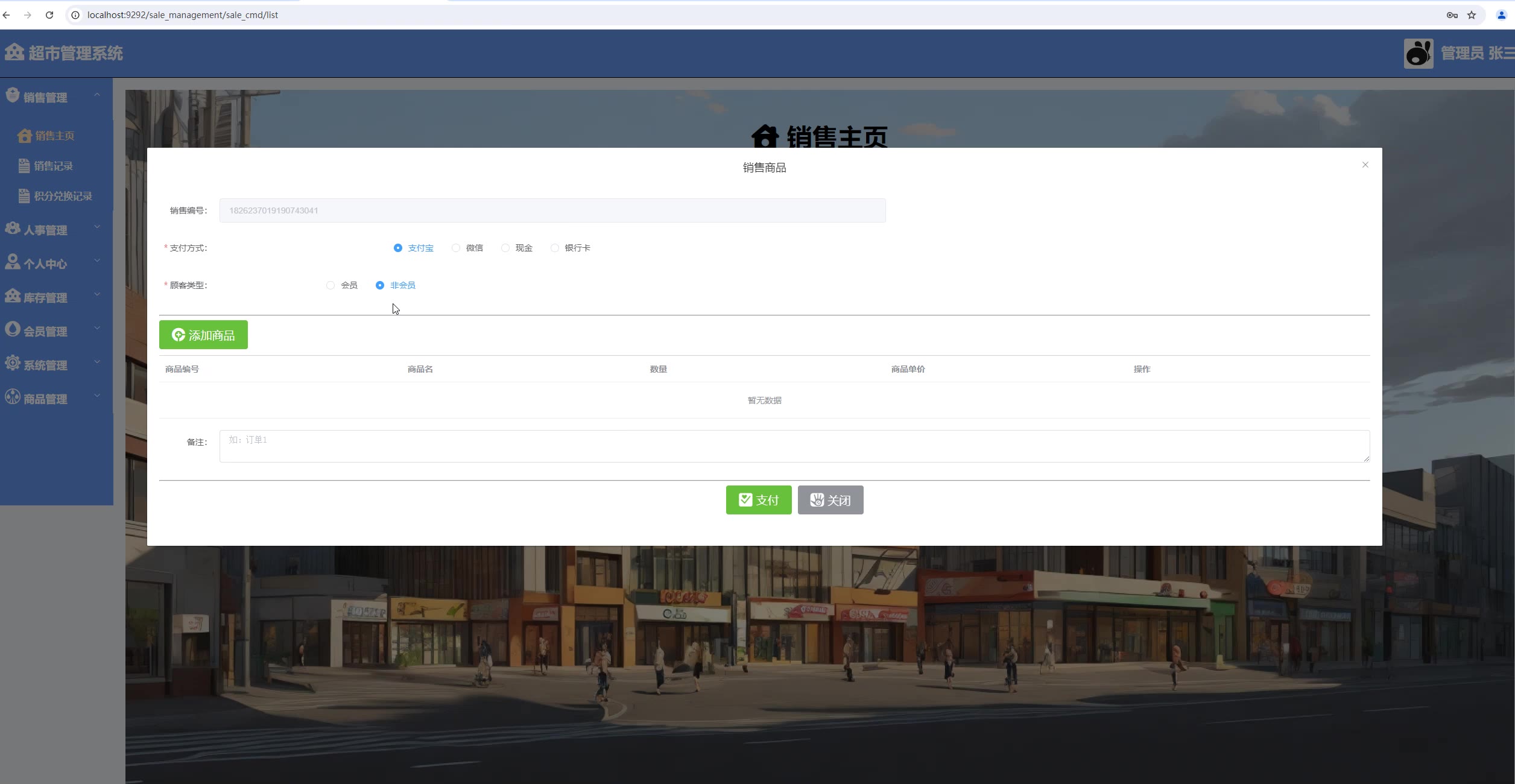Bookmark this page with the star icon
The width and height of the screenshot is (1515, 784).
[1472, 15]
